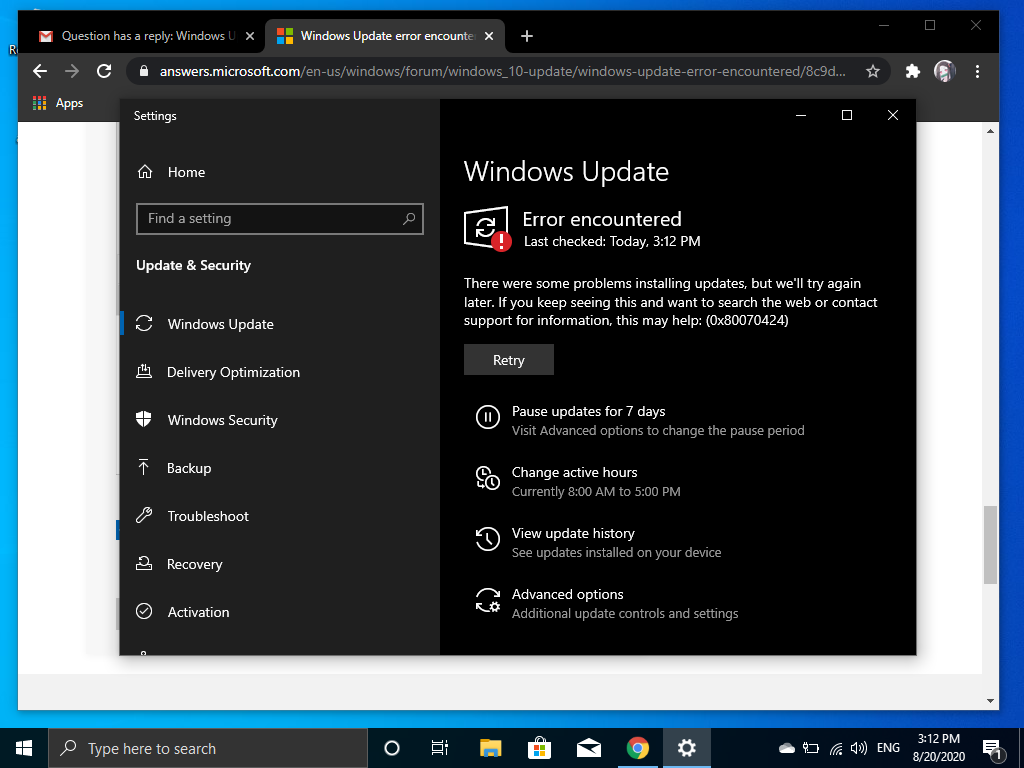The width and height of the screenshot is (1024, 768).
Task: Reload the page in Chrome
Action: (x=104, y=71)
